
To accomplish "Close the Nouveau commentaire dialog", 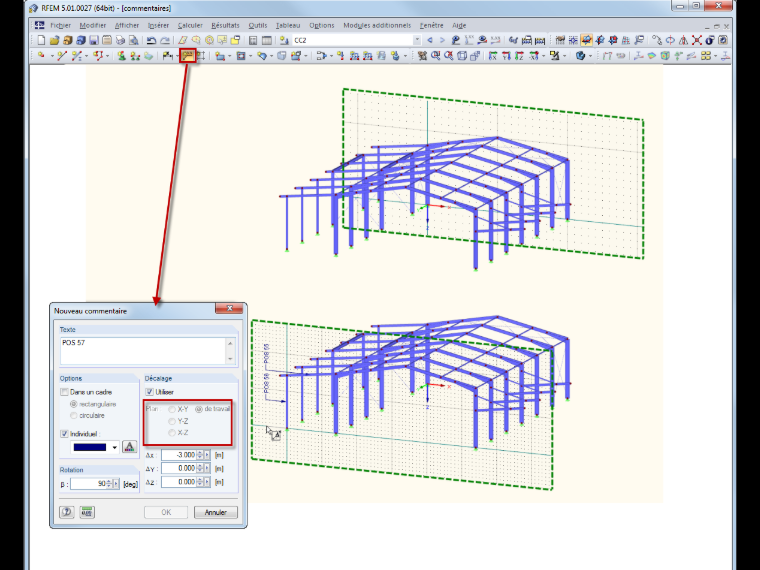I will pos(229,308).
